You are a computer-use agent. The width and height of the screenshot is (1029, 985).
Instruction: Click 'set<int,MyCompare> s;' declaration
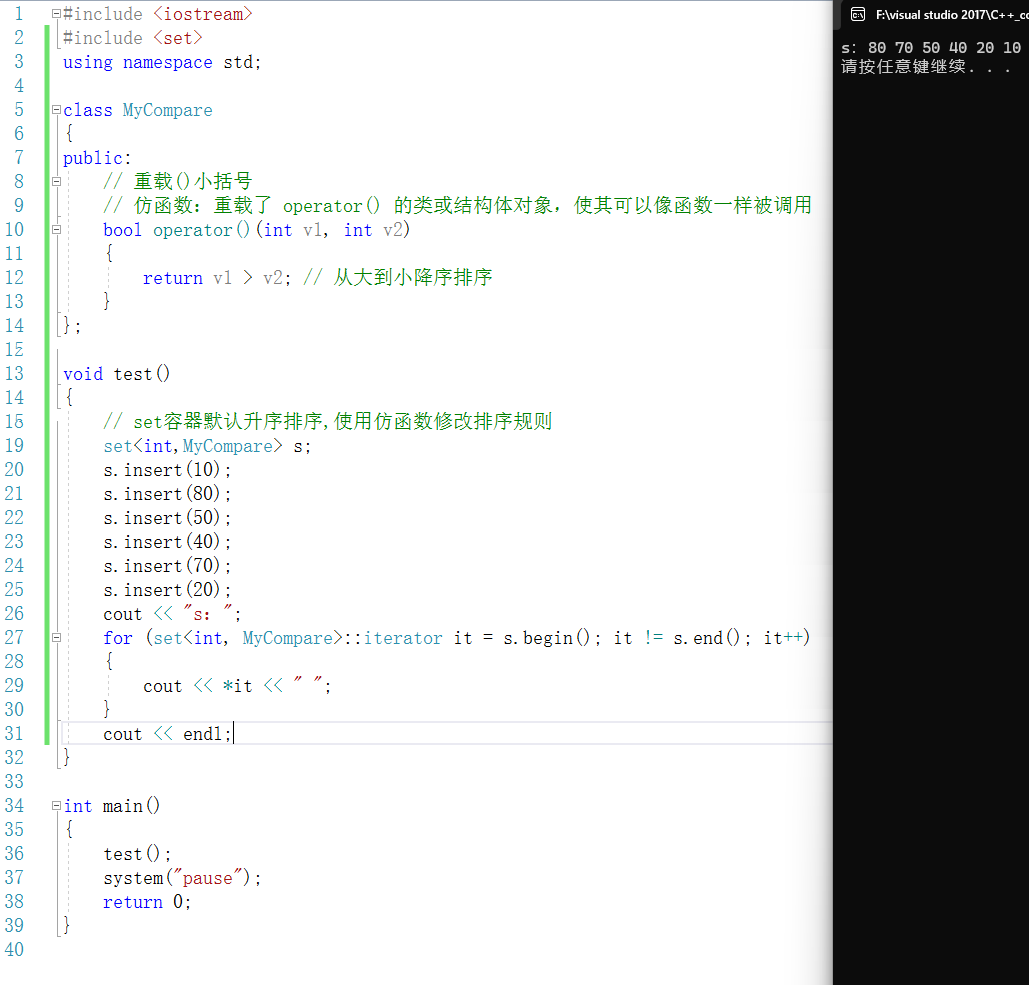click(207, 446)
